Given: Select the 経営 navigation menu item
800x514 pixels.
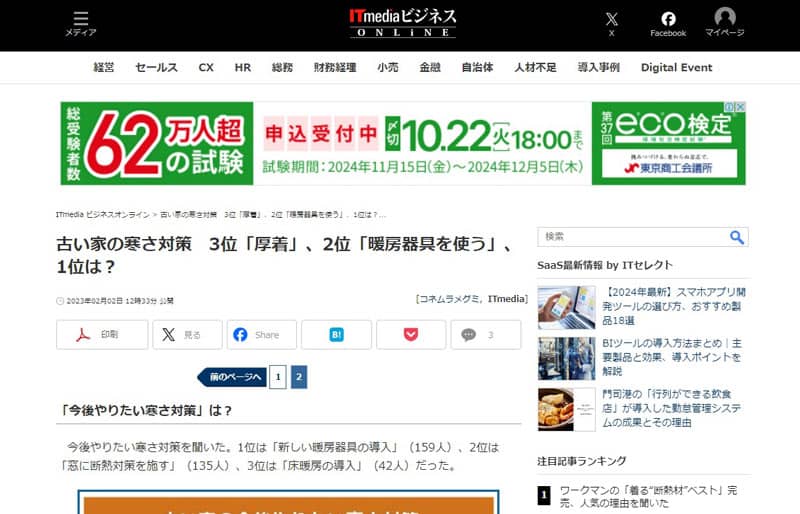Looking at the screenshot, I should tap(104, 68).
